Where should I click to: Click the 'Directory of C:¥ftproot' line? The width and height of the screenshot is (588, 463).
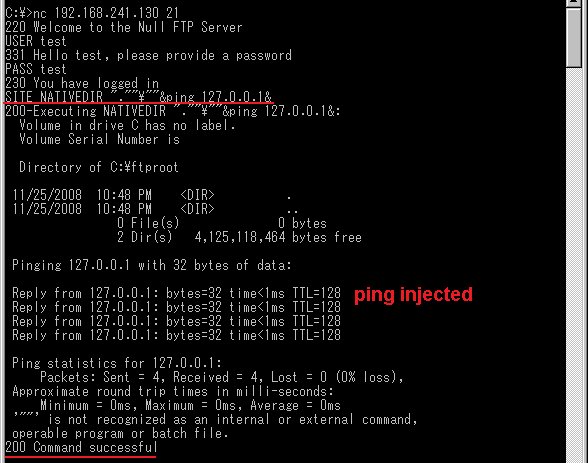pos(99,167)
